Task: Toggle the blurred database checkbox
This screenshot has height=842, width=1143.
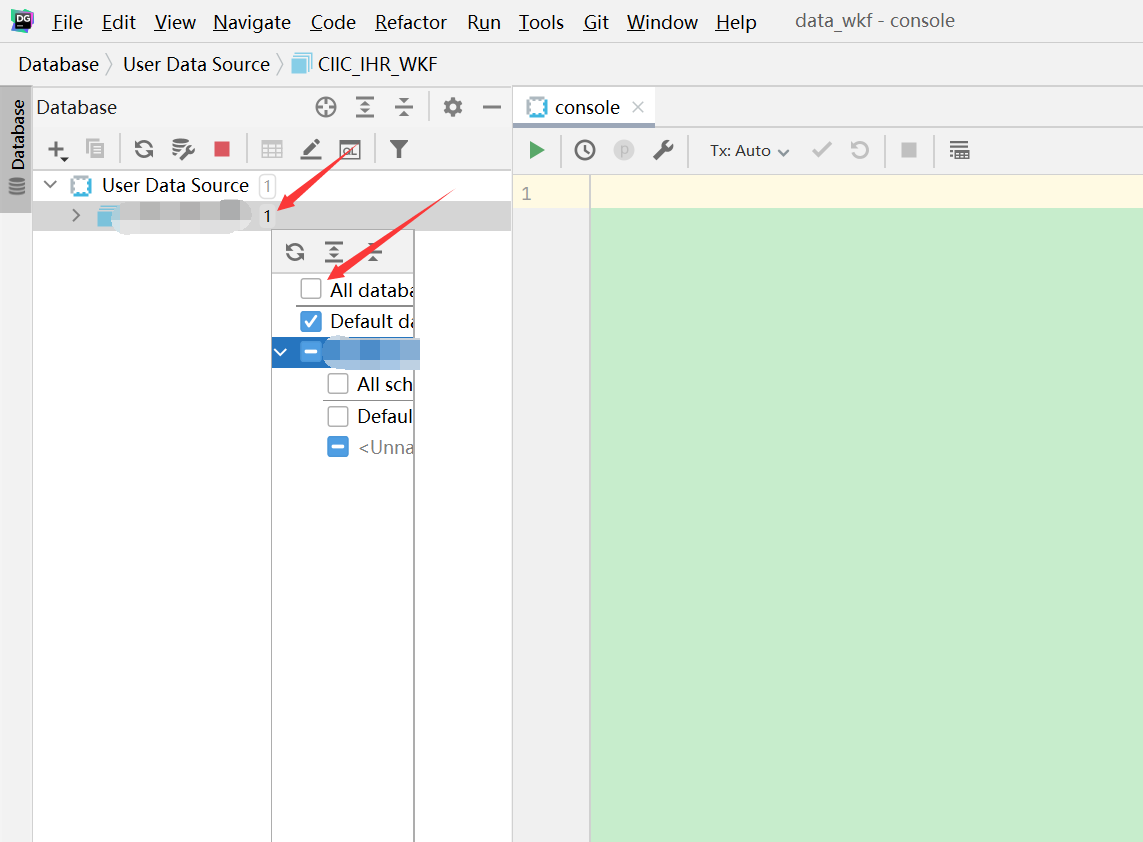Action: coord(311,352)
